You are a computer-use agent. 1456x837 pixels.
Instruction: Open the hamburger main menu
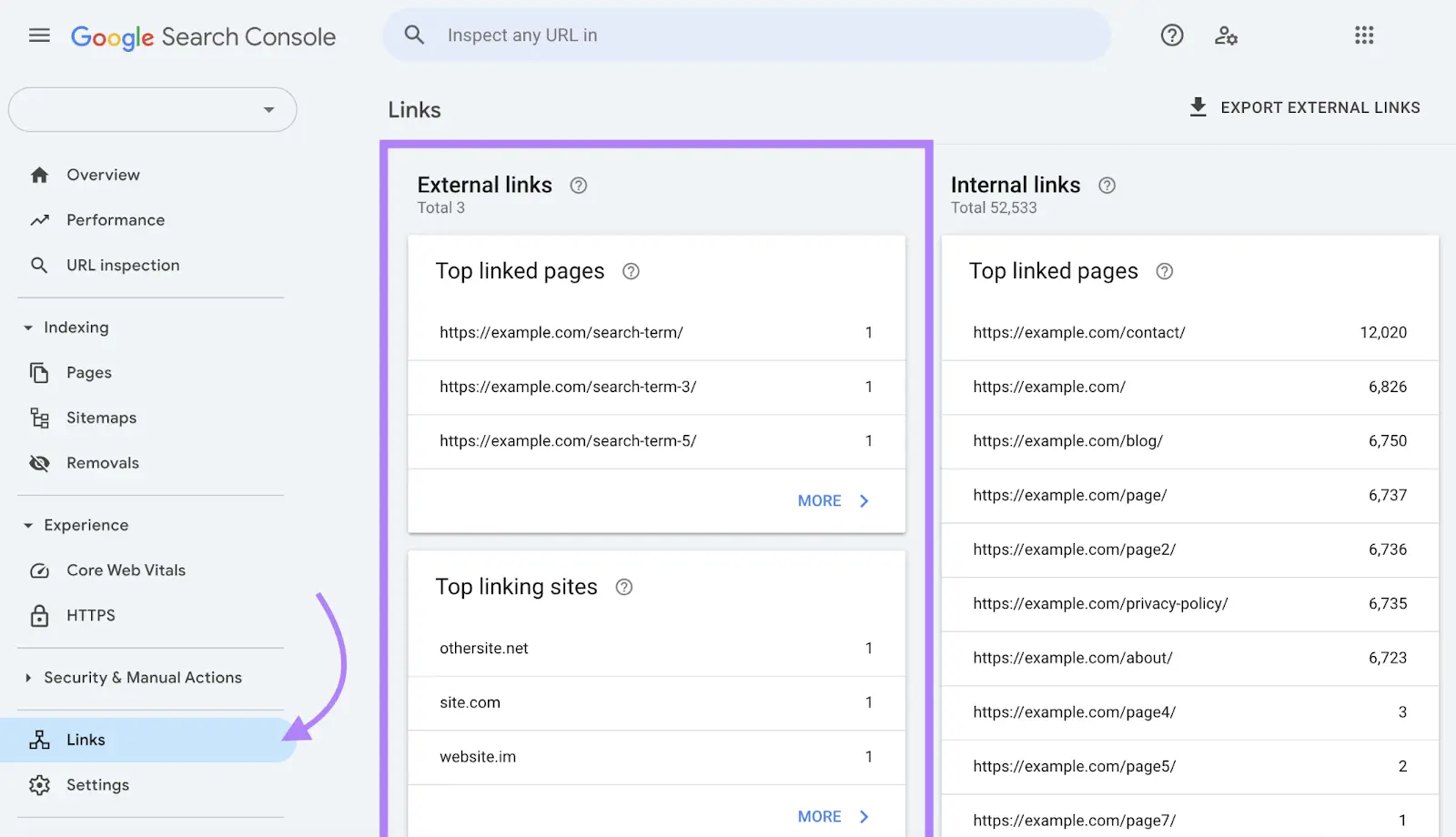39,35
